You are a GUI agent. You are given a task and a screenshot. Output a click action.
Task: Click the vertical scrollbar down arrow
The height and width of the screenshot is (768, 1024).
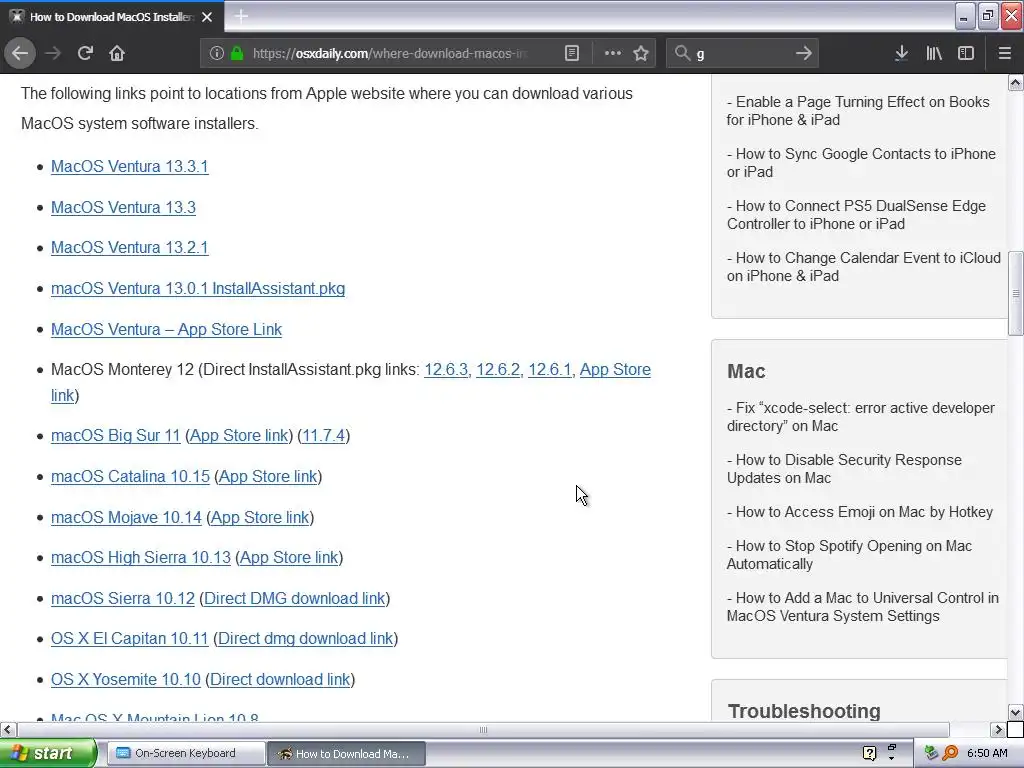1016,712
